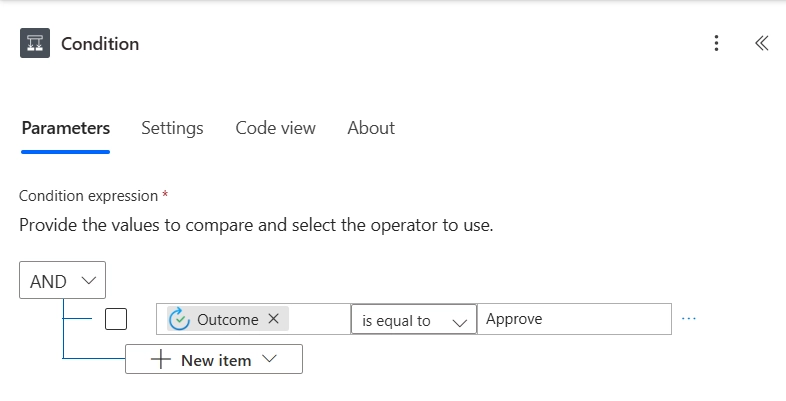
Task: Remove the Outcome token with its X
Action: (x=274, y=319)
